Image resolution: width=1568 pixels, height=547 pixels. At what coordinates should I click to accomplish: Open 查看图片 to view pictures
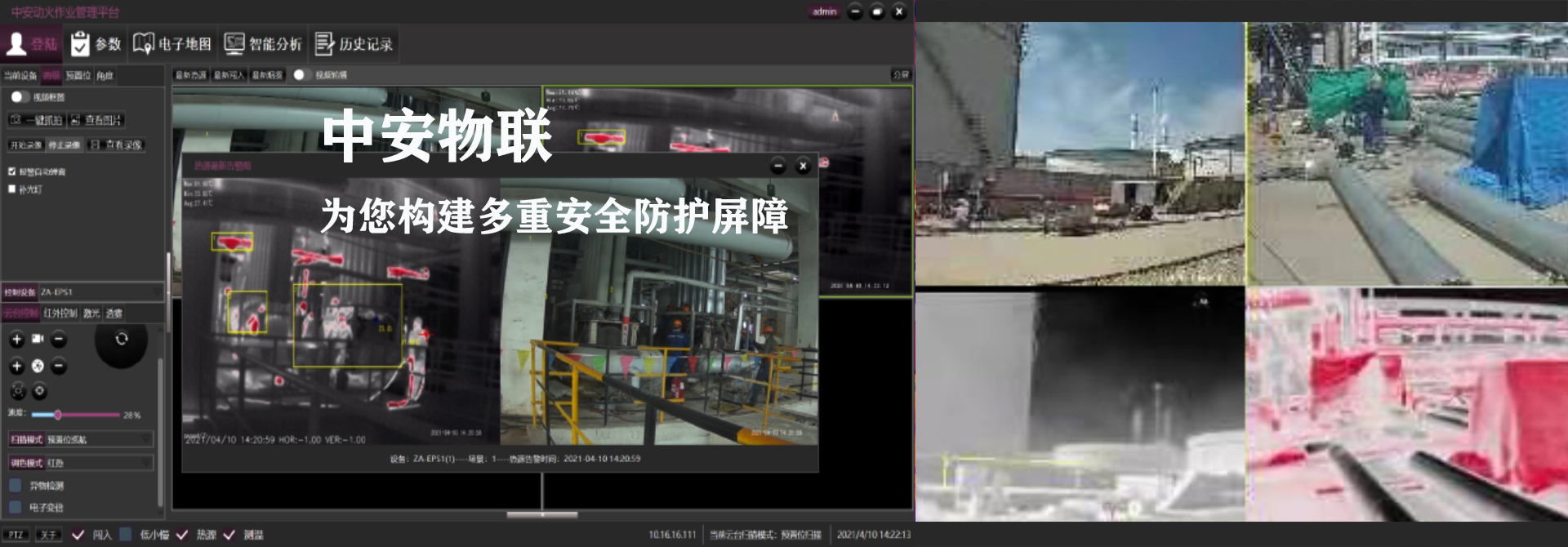pos(96,120)
